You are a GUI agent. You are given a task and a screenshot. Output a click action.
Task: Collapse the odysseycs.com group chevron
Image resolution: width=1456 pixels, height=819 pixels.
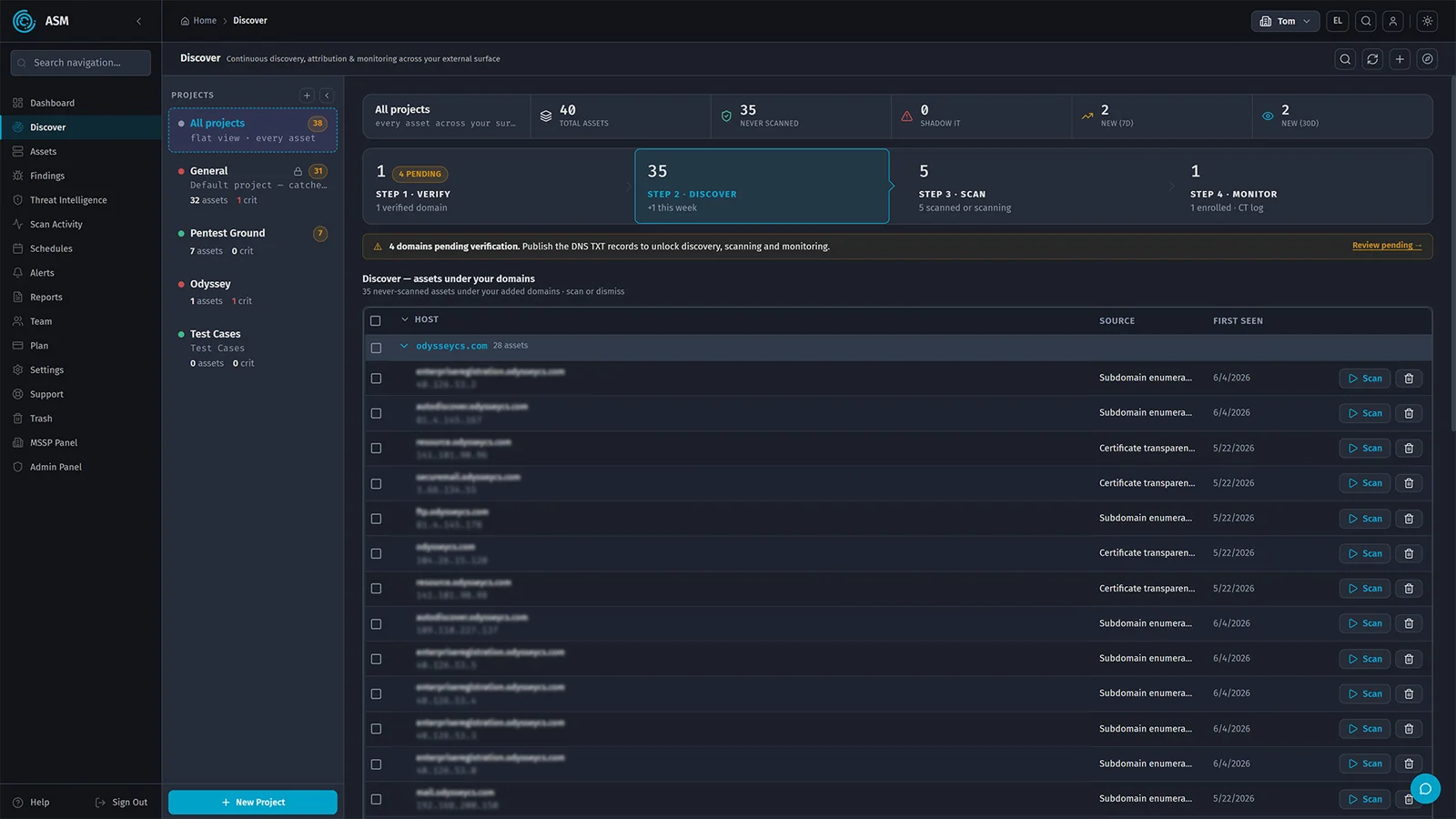point(404,346)
